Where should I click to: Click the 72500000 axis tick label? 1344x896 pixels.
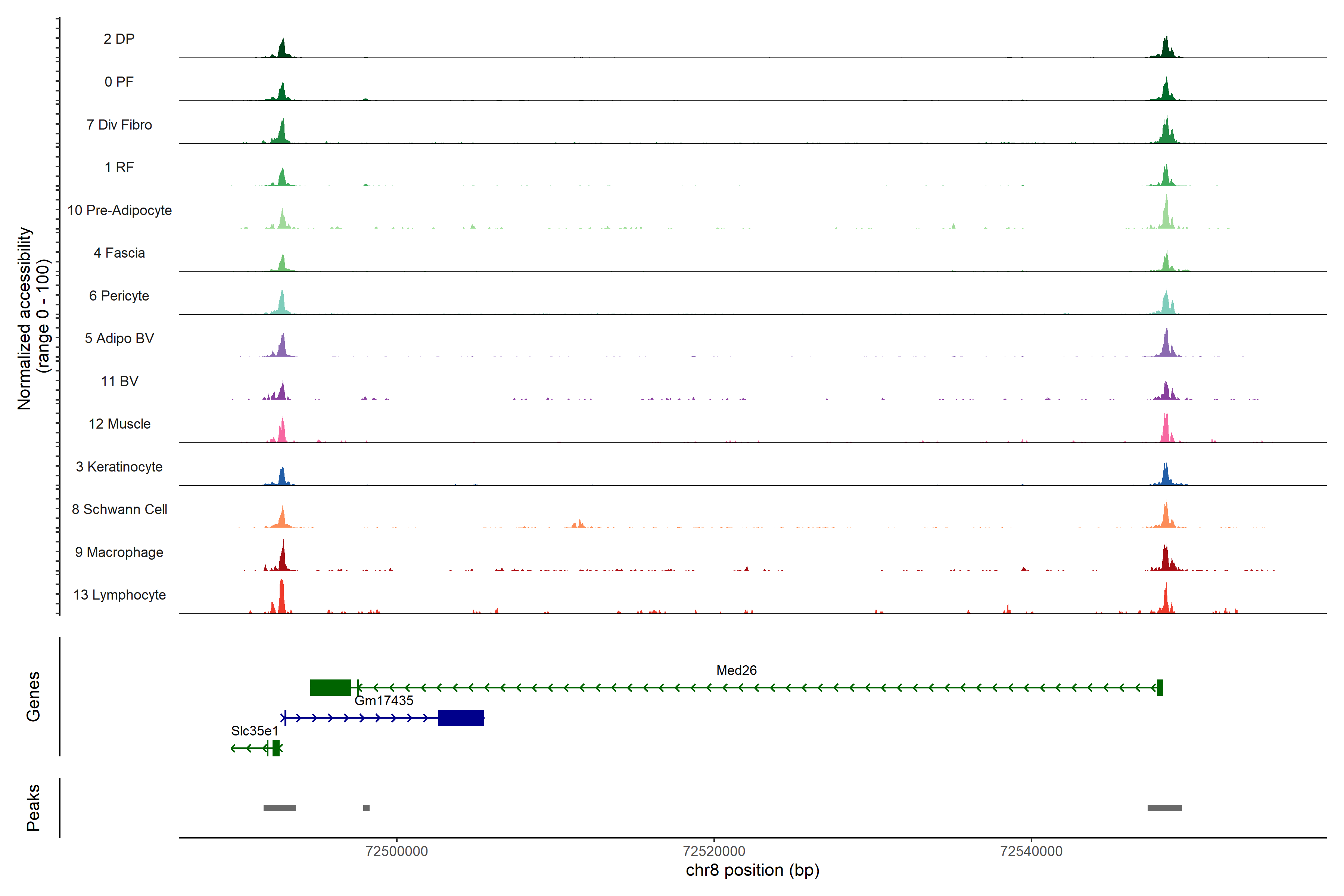(x=396, y=852)
